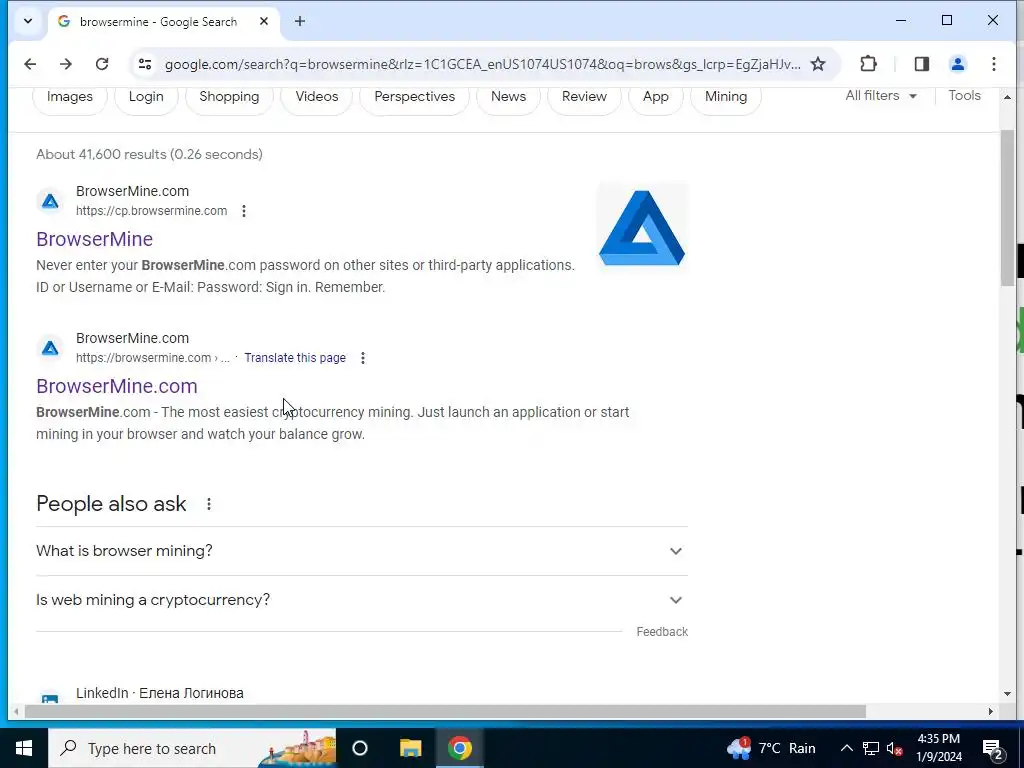Close the browsermine Google Search tab
The image size is (1024, 768).
pos(264,22)
